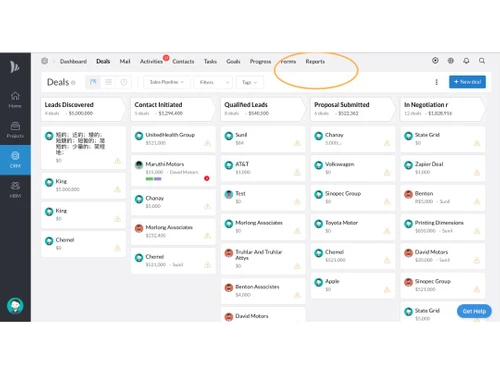Viewport: 500px width, 375px height.
Task: Open the Activities tab
Action: pyautogui.click(x=151, y=61)
